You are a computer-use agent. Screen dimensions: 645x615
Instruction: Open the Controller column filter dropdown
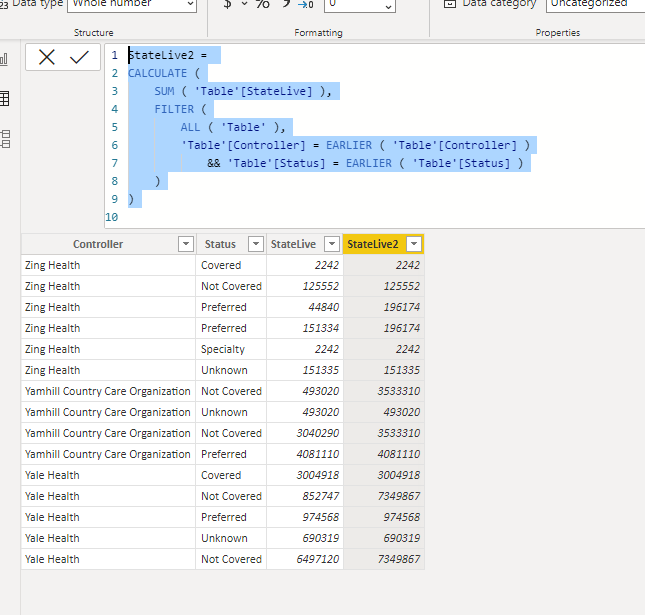186,244
